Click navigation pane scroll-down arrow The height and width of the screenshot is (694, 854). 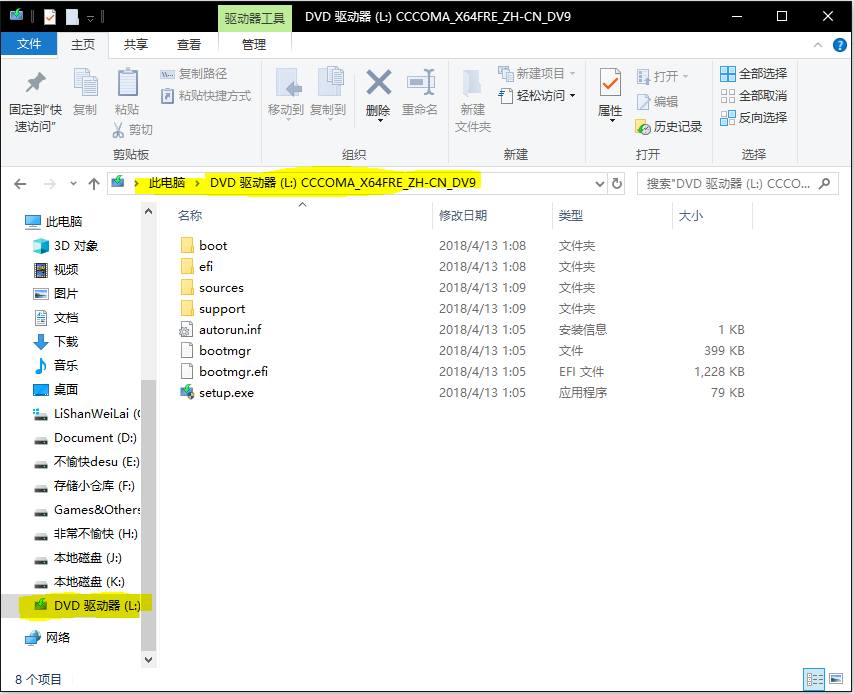[x=148, y=660]
